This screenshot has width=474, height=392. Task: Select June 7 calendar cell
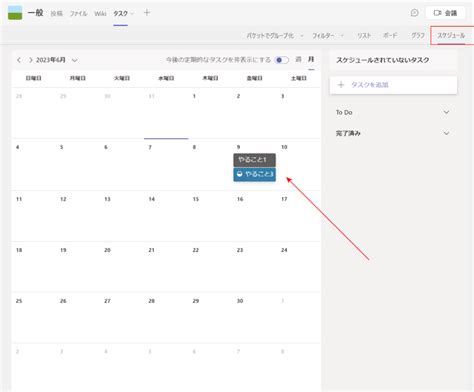click(166, 164)
